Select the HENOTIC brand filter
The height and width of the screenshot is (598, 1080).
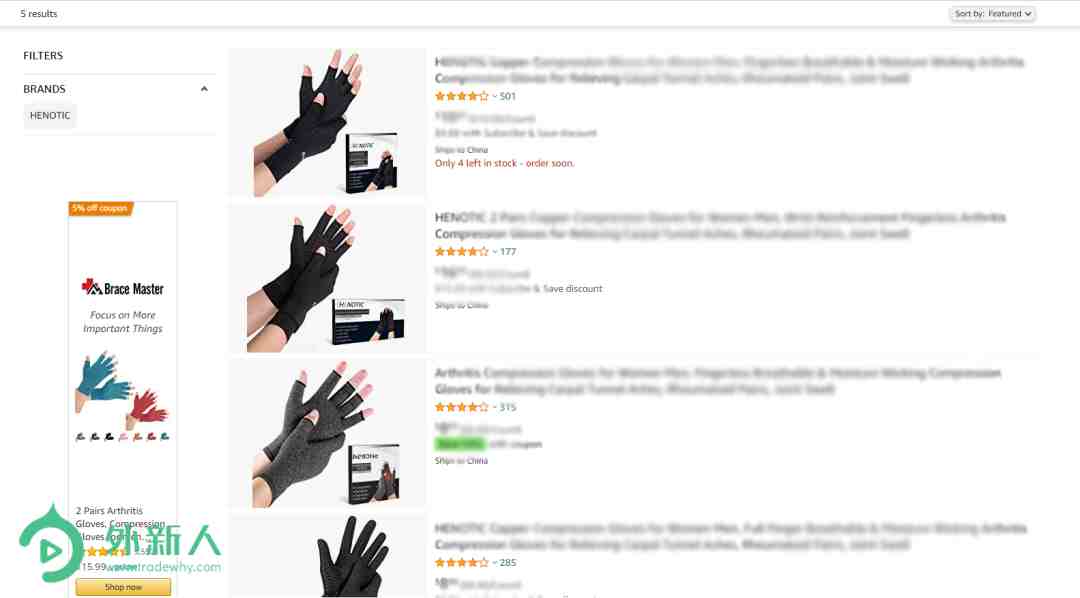coord(50,116)
